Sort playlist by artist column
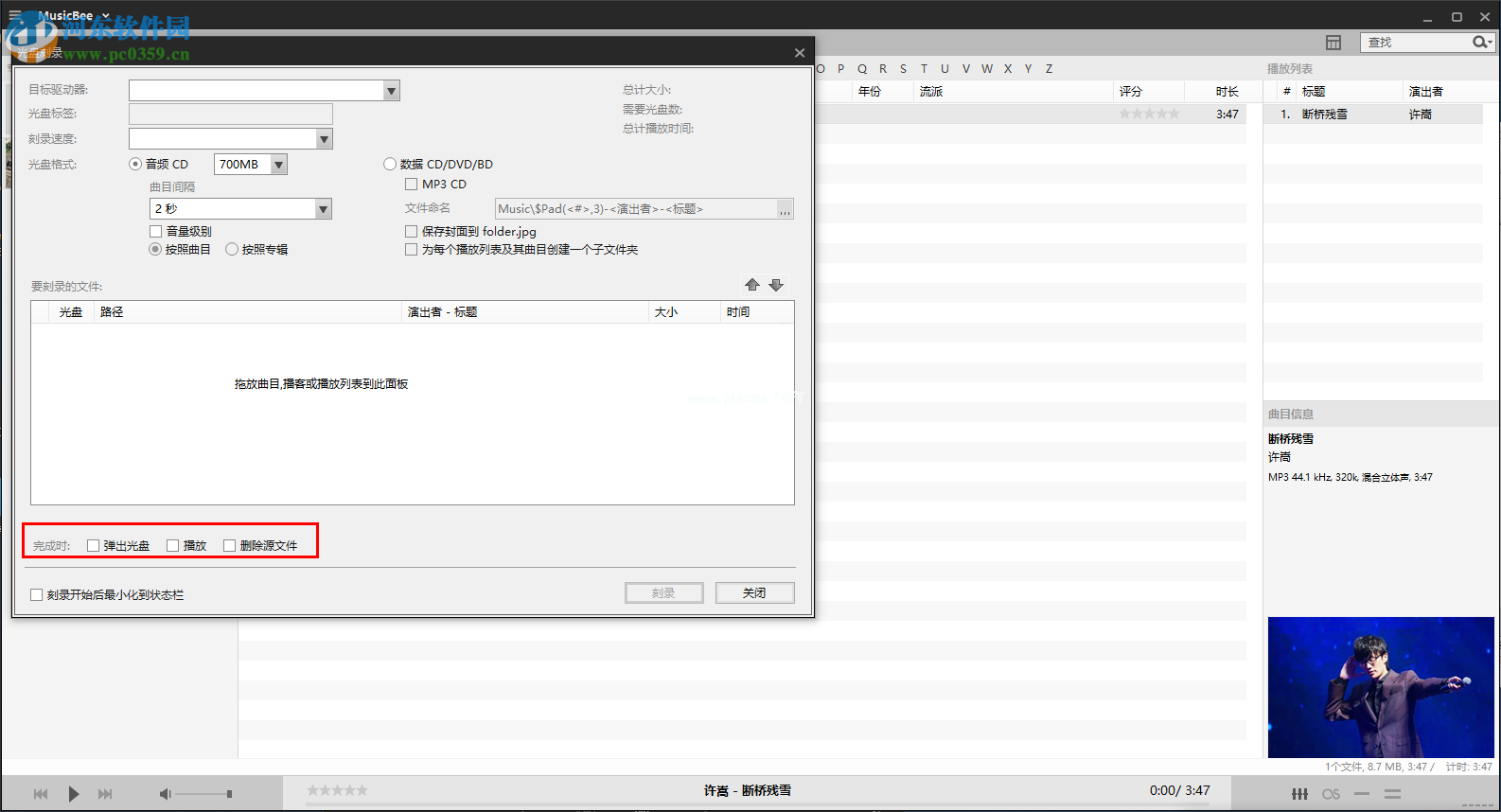 click(1426, 92)
